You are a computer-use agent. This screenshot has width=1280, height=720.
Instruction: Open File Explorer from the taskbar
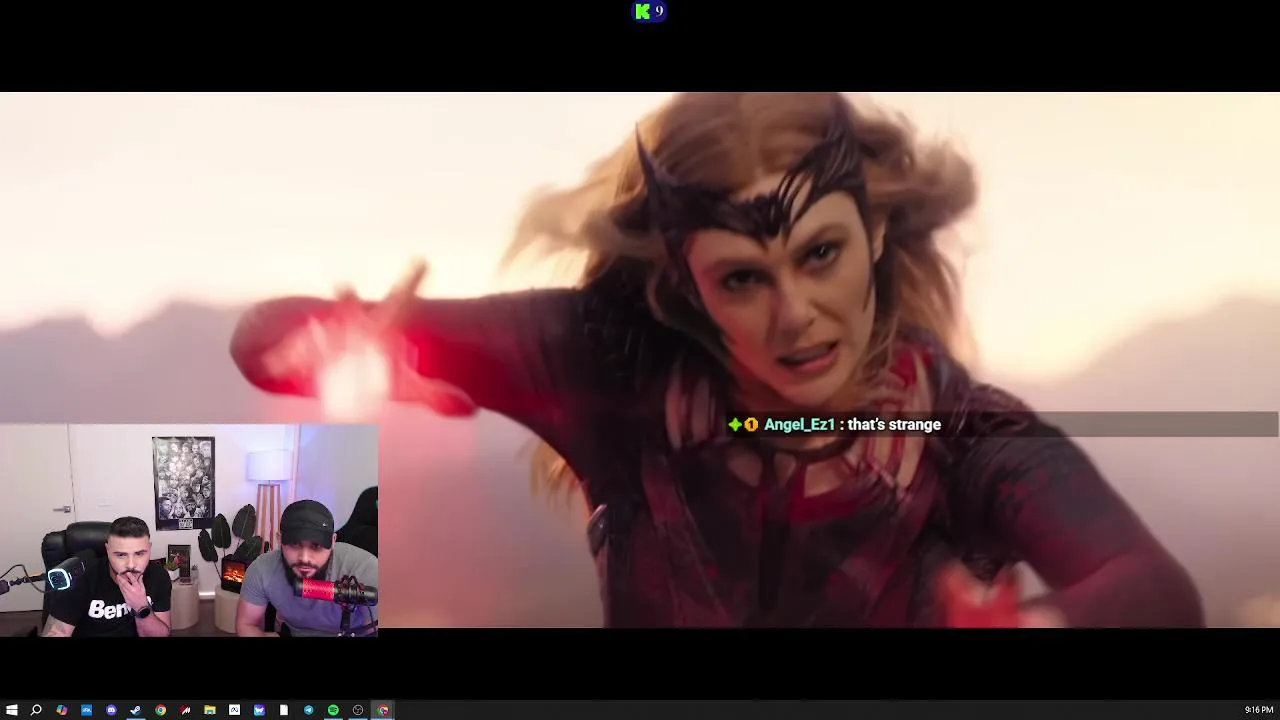coord(210,710)
